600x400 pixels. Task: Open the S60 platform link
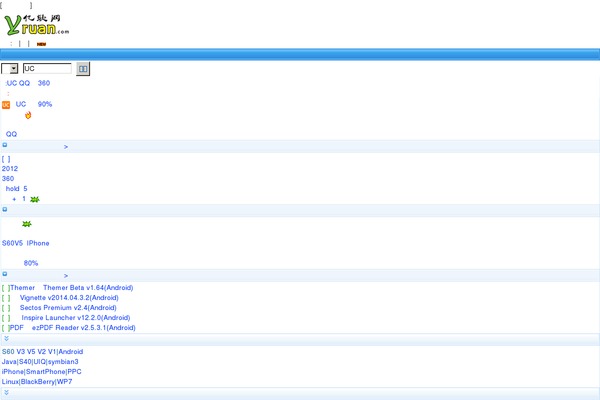(x=8, y=351)
